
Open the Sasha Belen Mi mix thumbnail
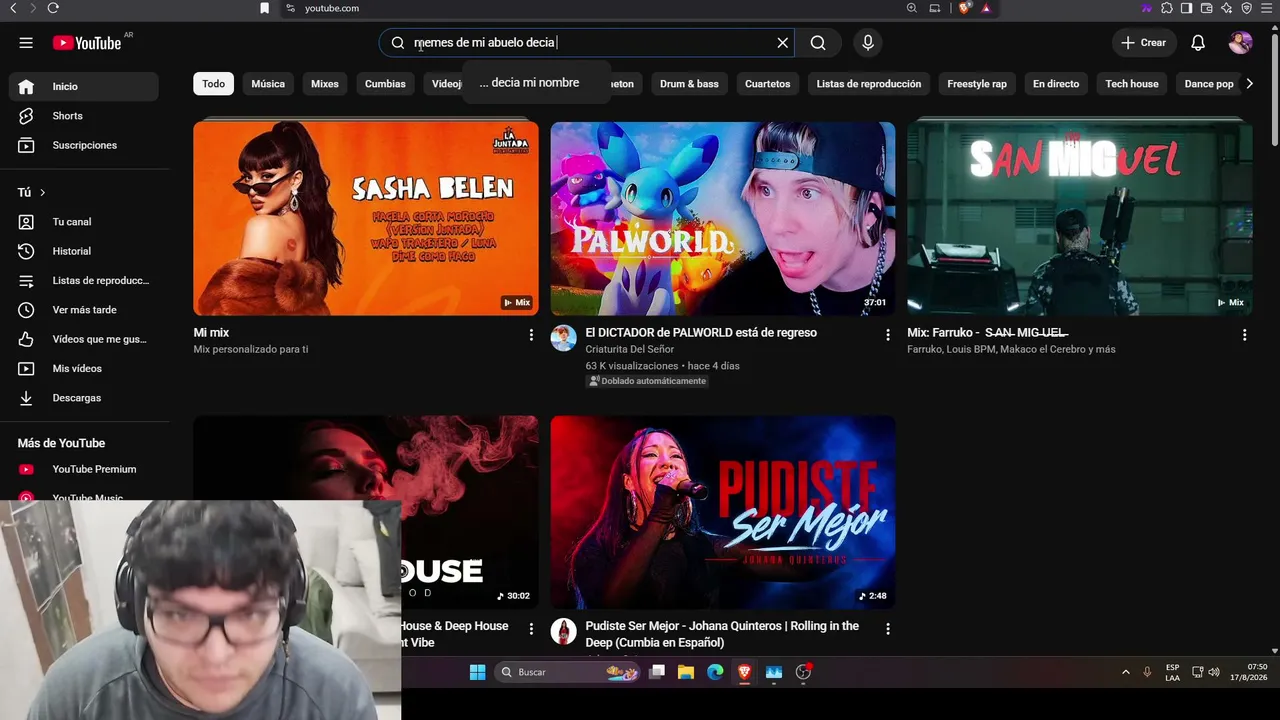tap(366, 218)
